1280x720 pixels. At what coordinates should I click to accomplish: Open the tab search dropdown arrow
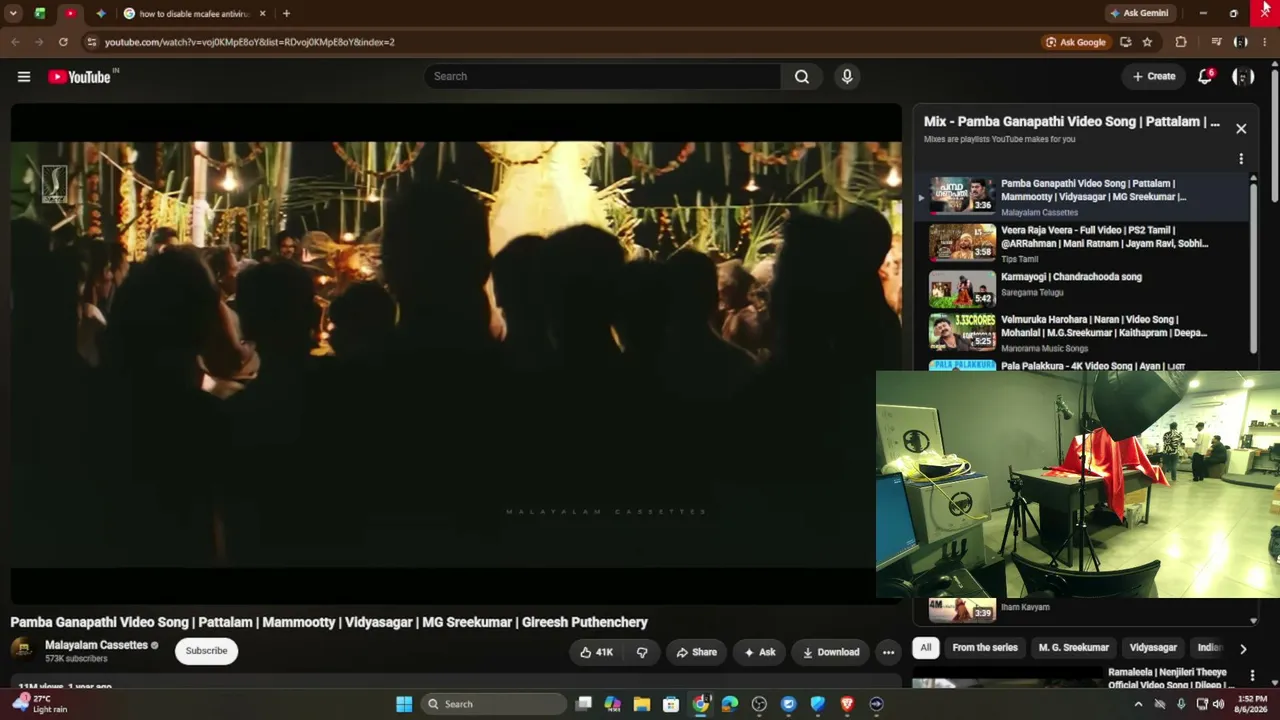click(13, 14)
